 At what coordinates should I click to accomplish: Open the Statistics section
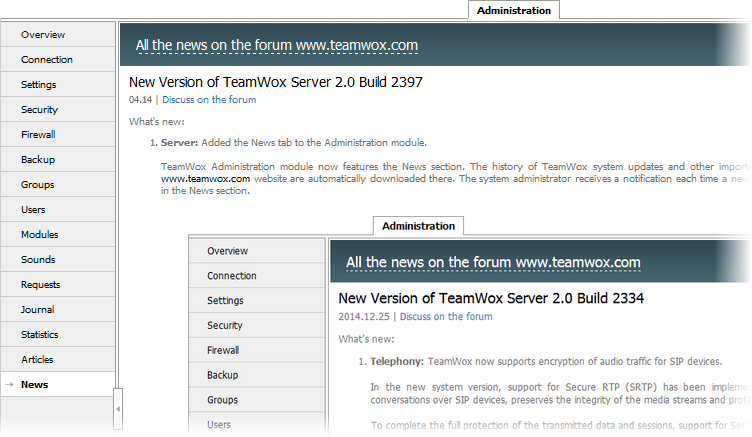58,334
